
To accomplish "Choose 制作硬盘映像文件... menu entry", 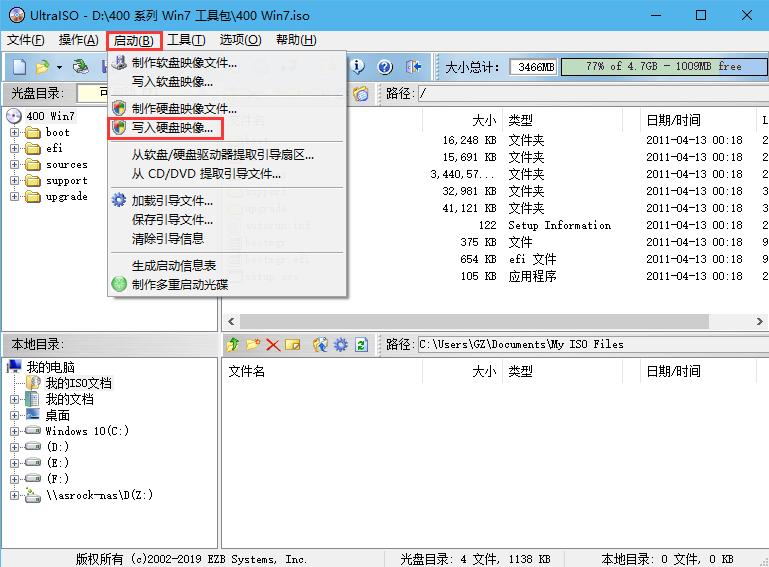I will coord(227,108).
